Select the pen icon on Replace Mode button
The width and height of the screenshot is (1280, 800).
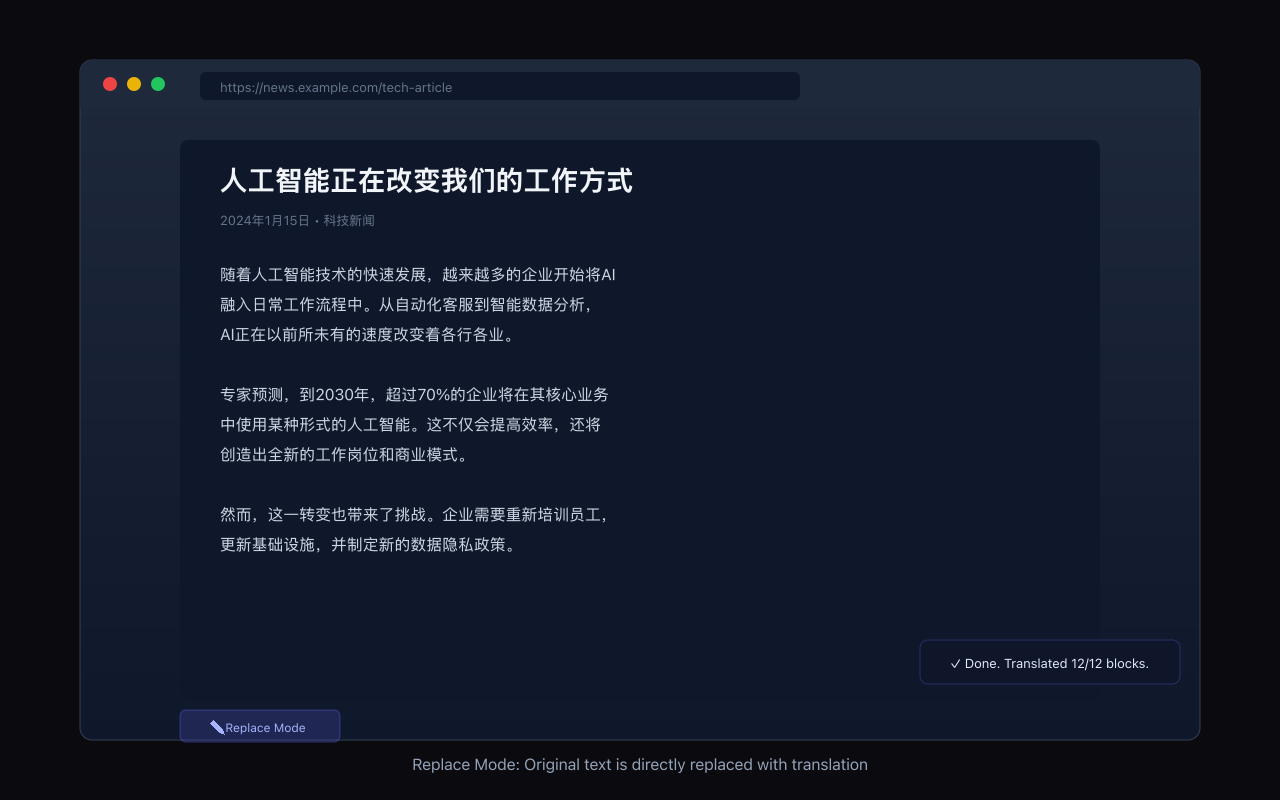tap(218, 726)
